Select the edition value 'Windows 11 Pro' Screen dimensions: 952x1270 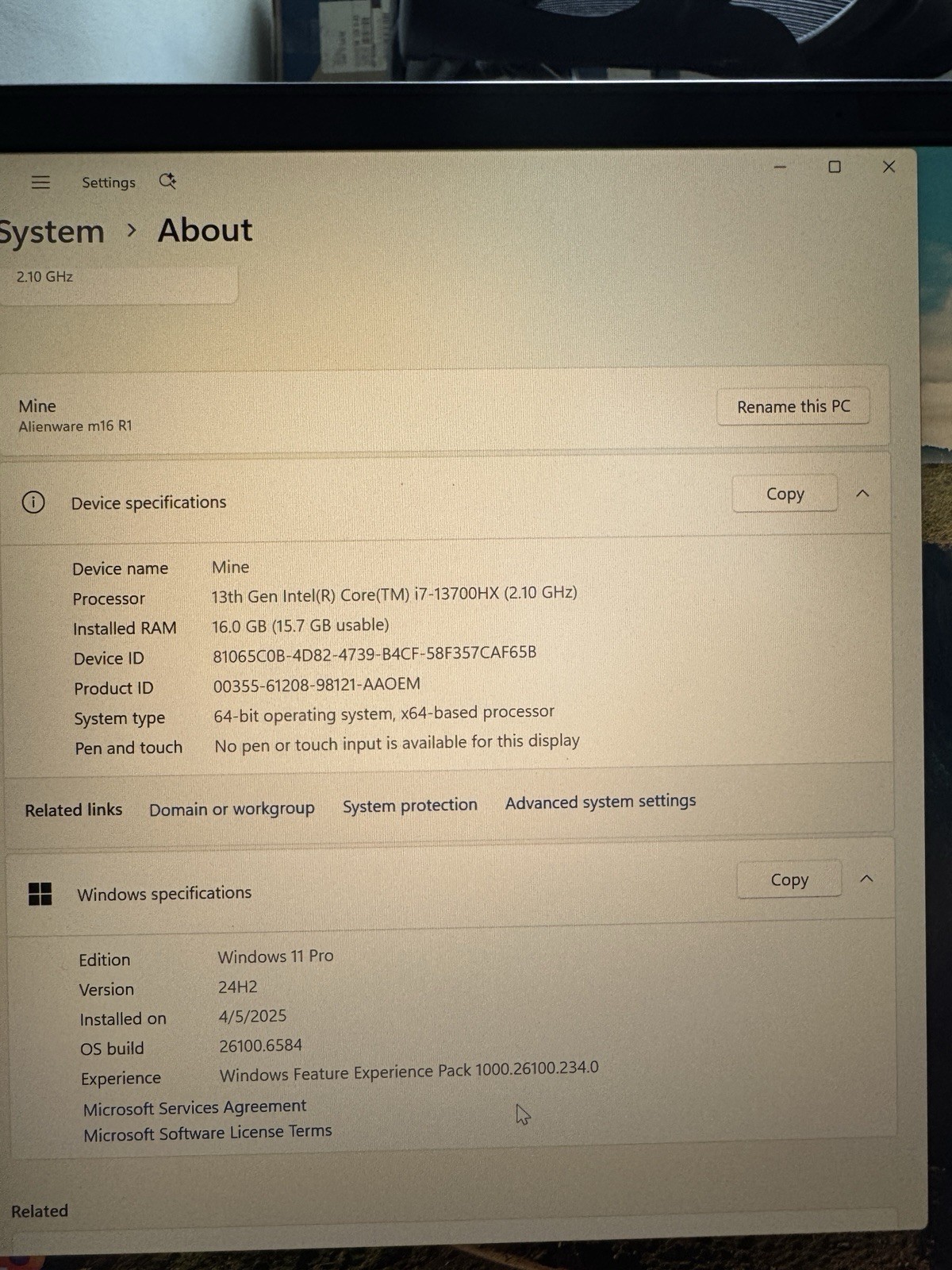pyautogui.click(x=275, y=956)
